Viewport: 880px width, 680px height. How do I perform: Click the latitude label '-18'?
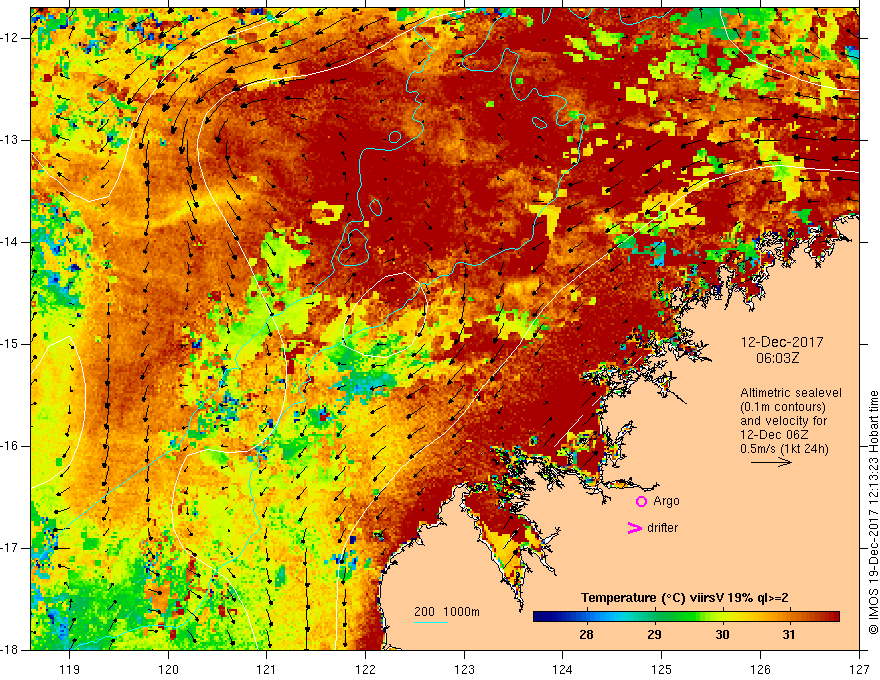pos(10,650)
